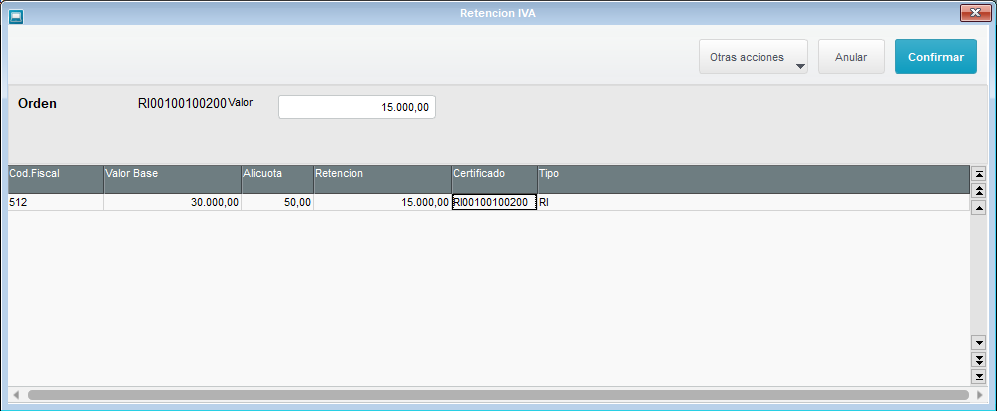Select the 15.000,00 retencion grid cell
Image resolution: width=997 pixels, height=411 pixels.
(x=382, y=202)
